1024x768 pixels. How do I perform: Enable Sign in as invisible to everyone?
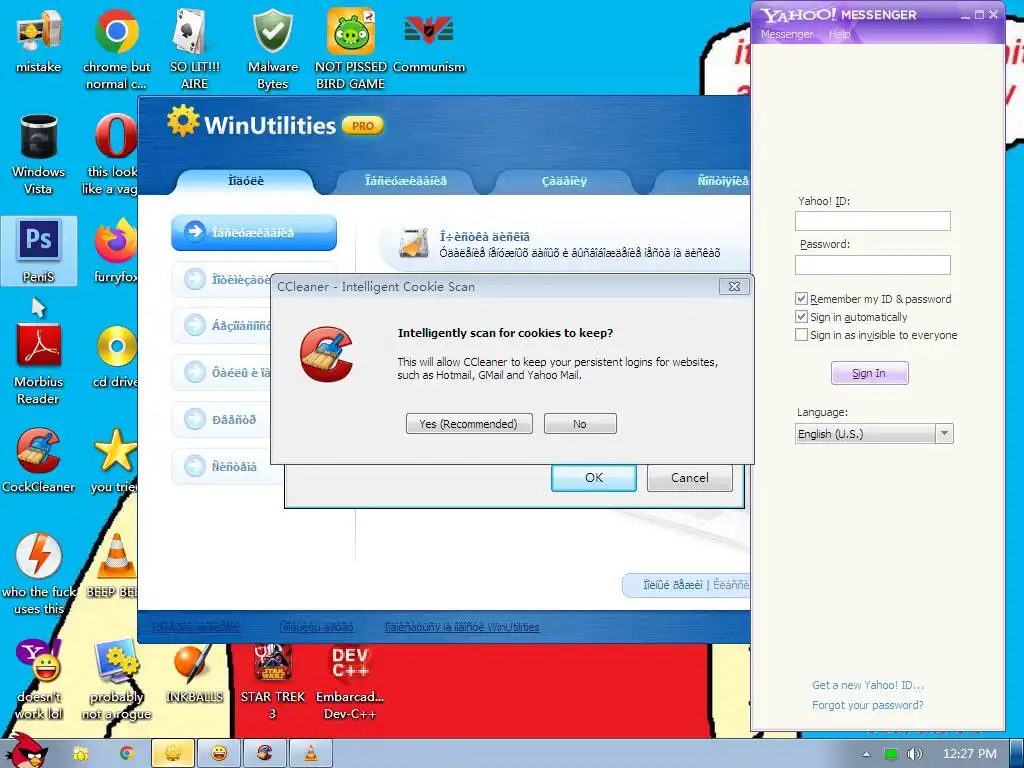click(801, 335)
